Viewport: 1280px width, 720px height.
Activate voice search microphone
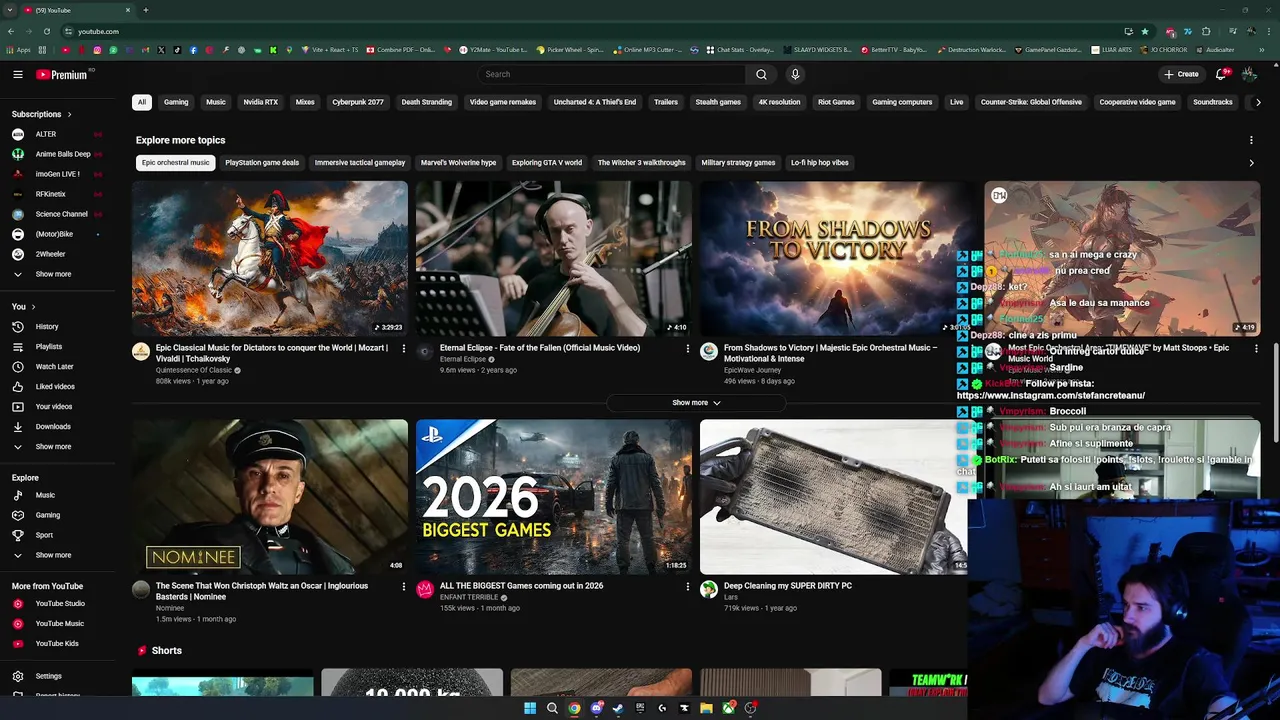pyautogui.click(x=795, y=74)
